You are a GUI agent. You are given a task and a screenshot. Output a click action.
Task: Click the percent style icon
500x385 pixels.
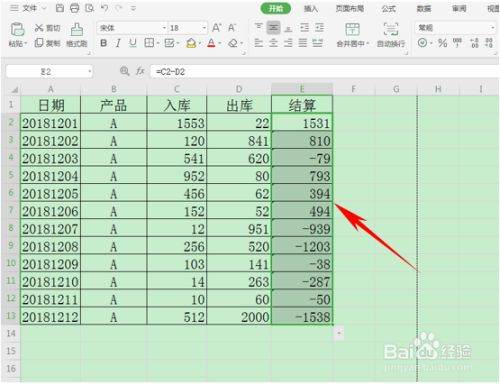(442, 43)
